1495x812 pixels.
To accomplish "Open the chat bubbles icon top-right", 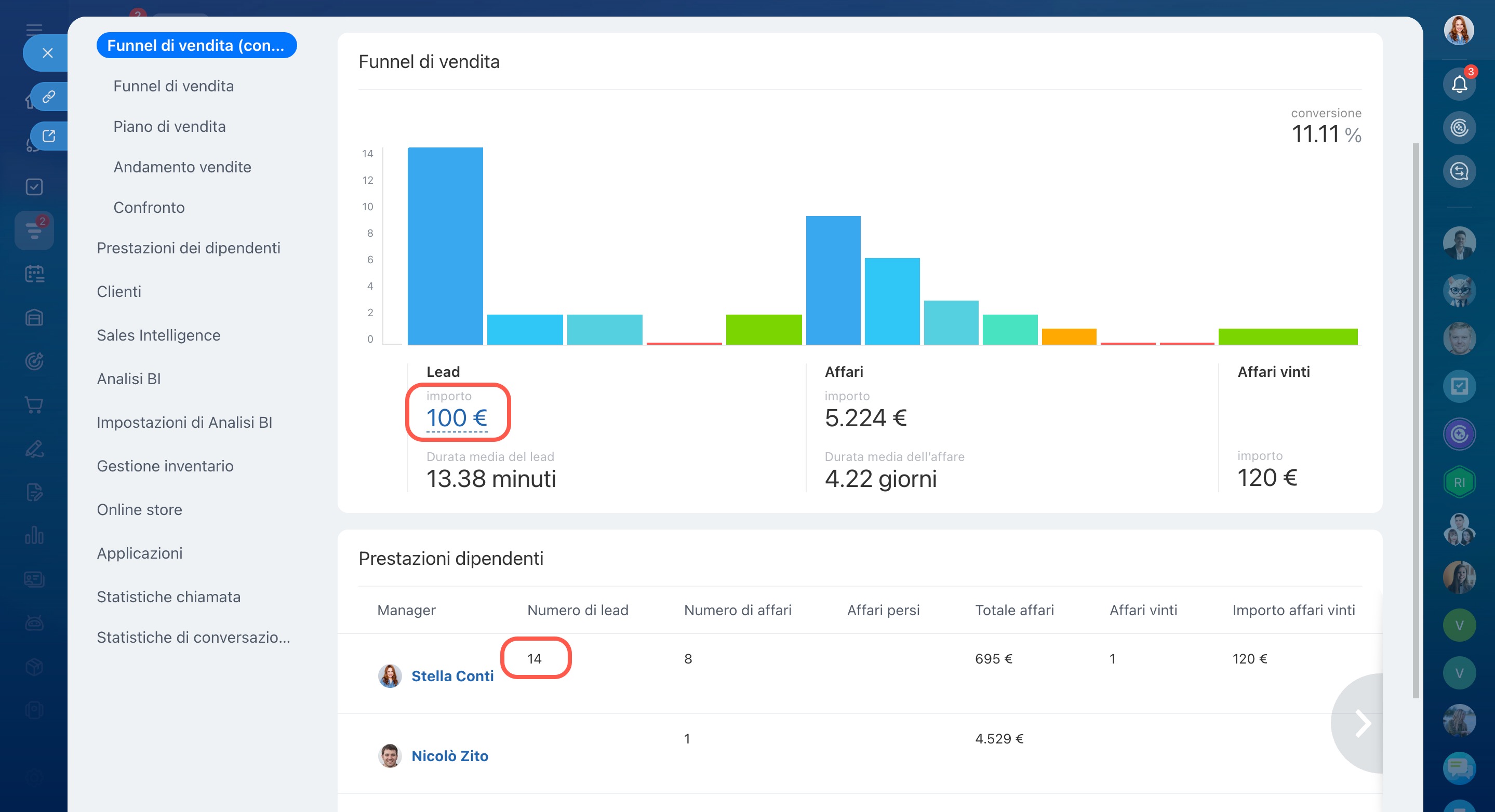I will 1459,171.
